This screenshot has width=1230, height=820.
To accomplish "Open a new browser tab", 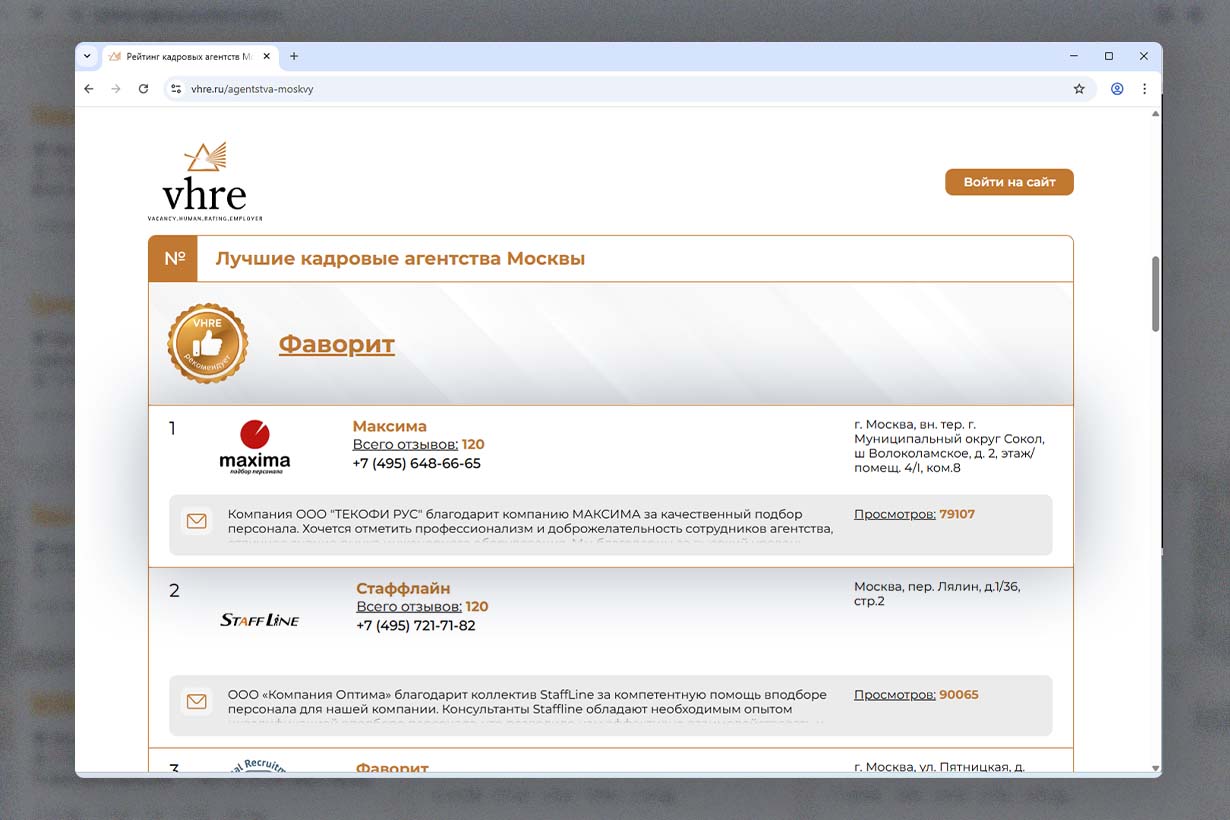I will [294, 57].
